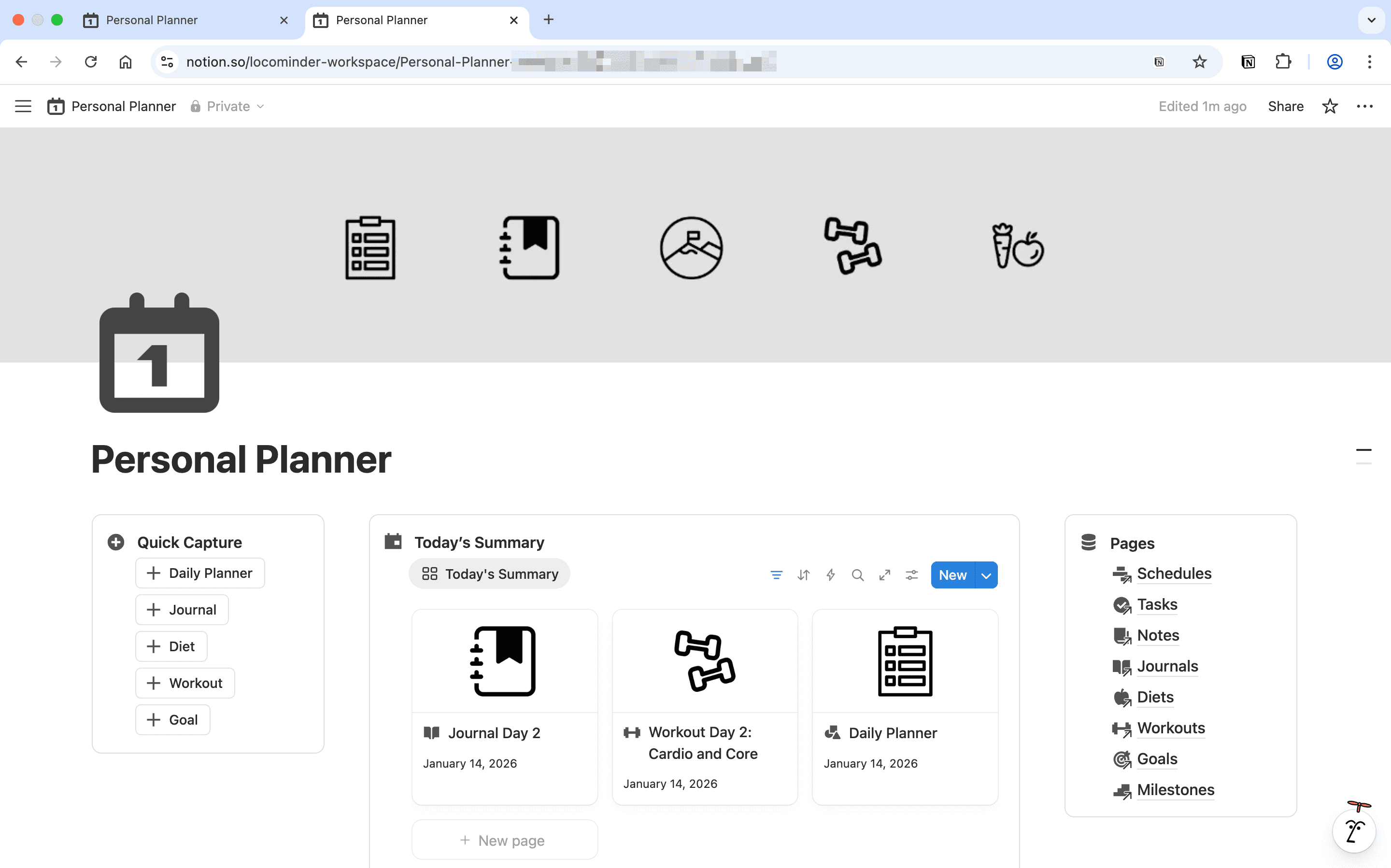
Task: Open view settings for Today's Summary
Action: click(912, 574)
